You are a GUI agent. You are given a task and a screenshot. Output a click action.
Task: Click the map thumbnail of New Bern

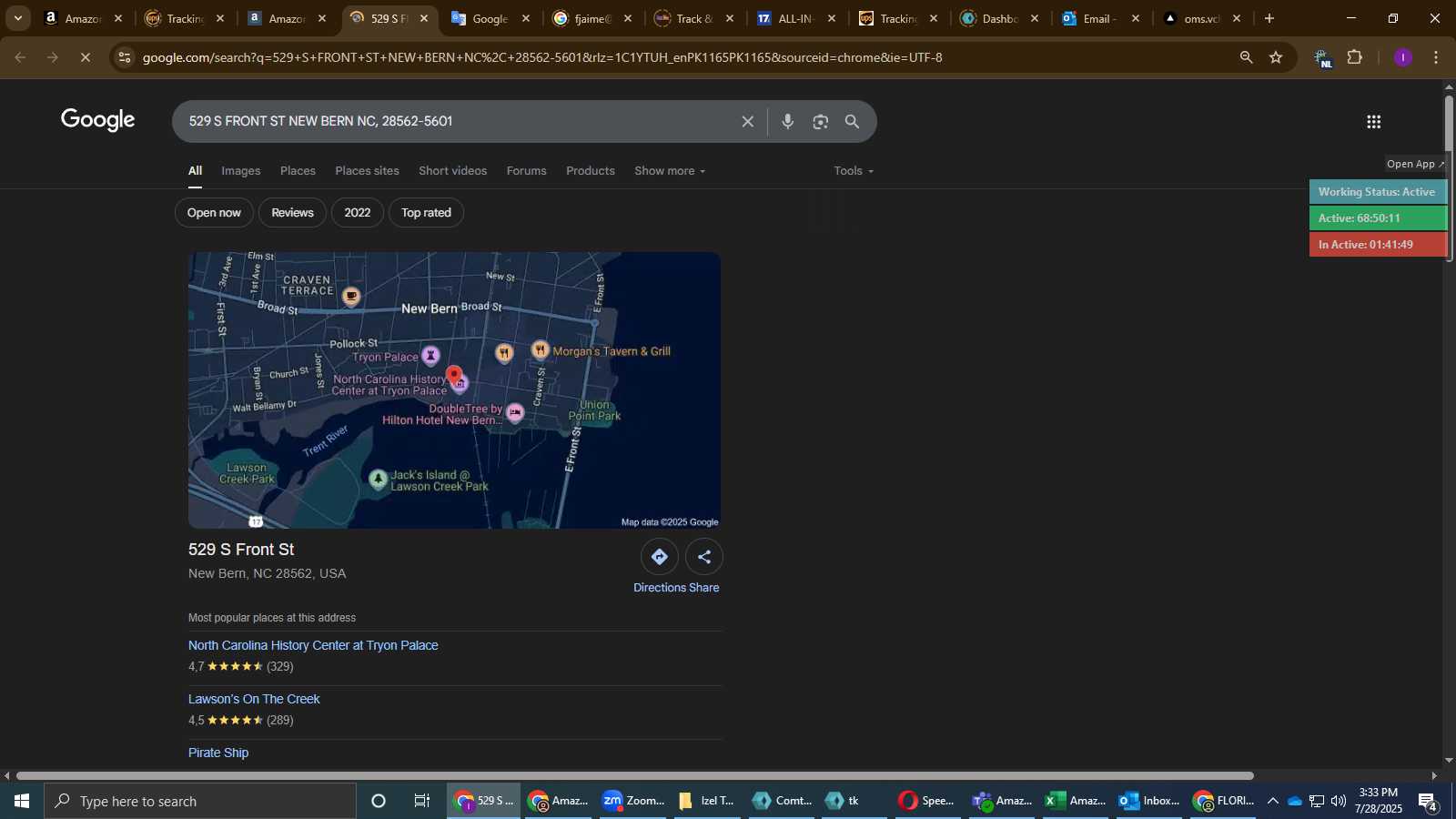click(x=454, y=390)
